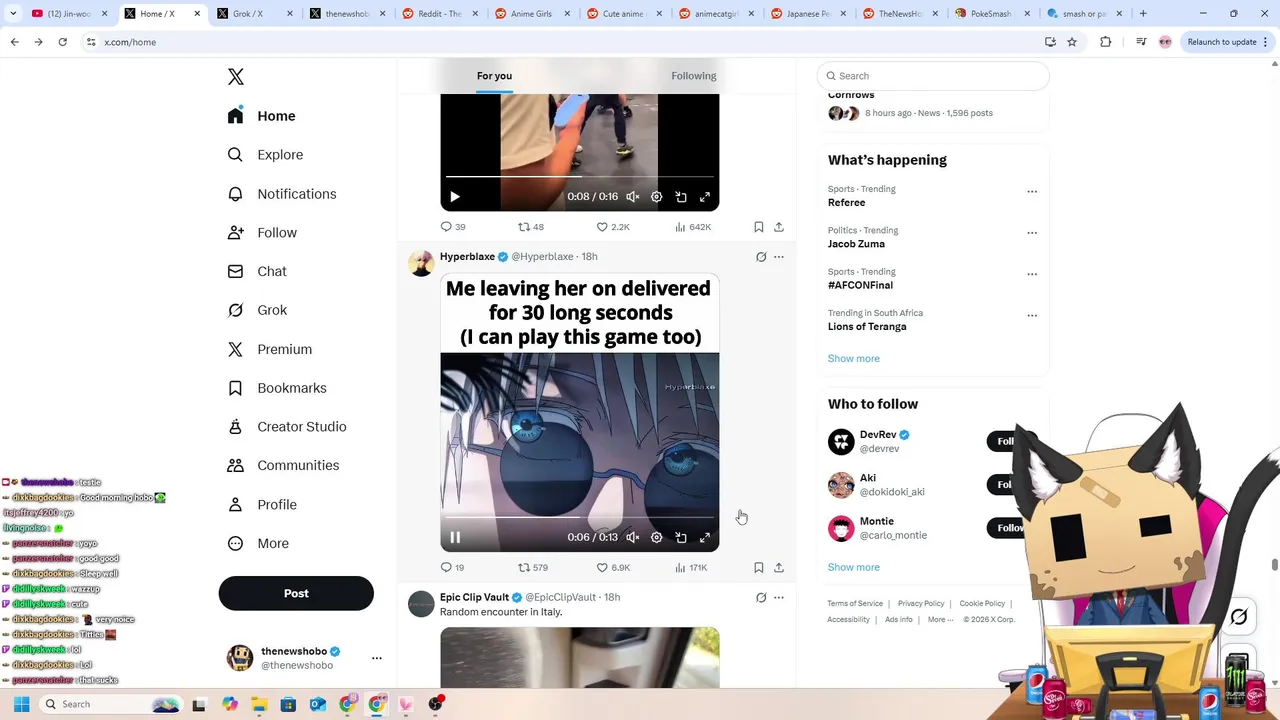
Task: Pause the Hyperblaxe video
Action: click(455, 537)
